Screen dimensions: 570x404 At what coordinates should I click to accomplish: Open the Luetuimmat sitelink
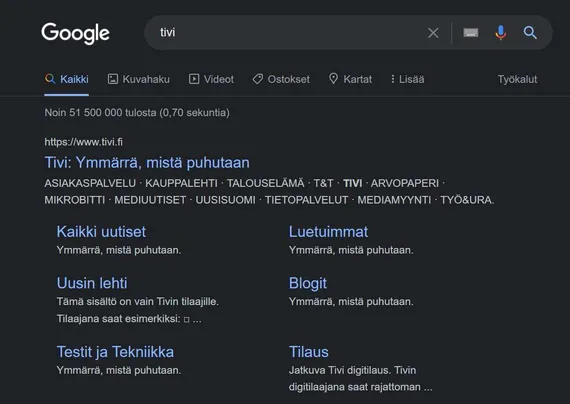click(328, 232)
